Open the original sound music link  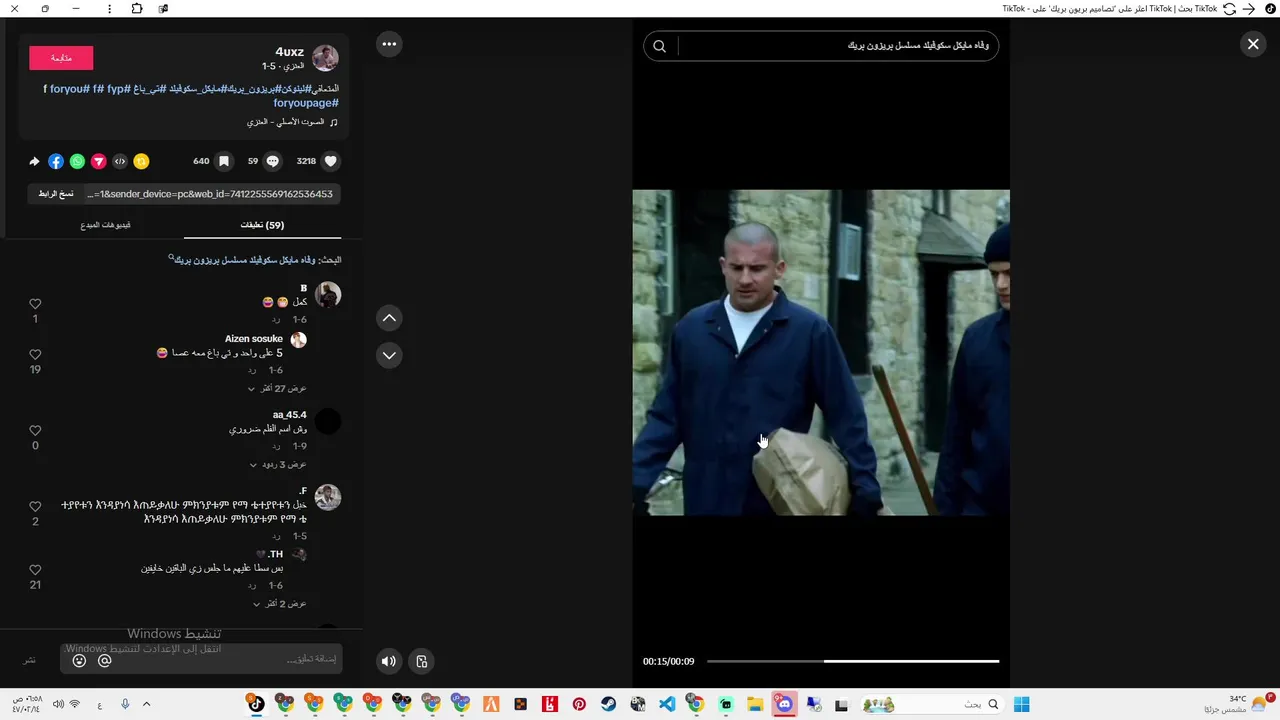pos(292,122)
